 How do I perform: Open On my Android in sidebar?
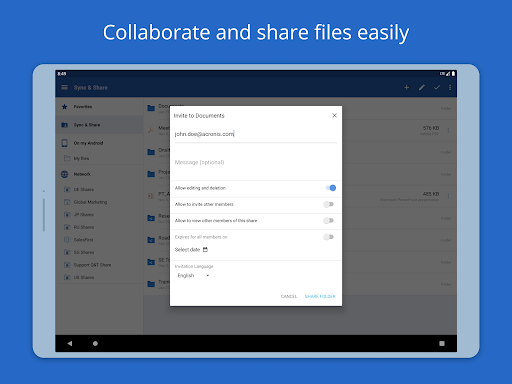100,143
